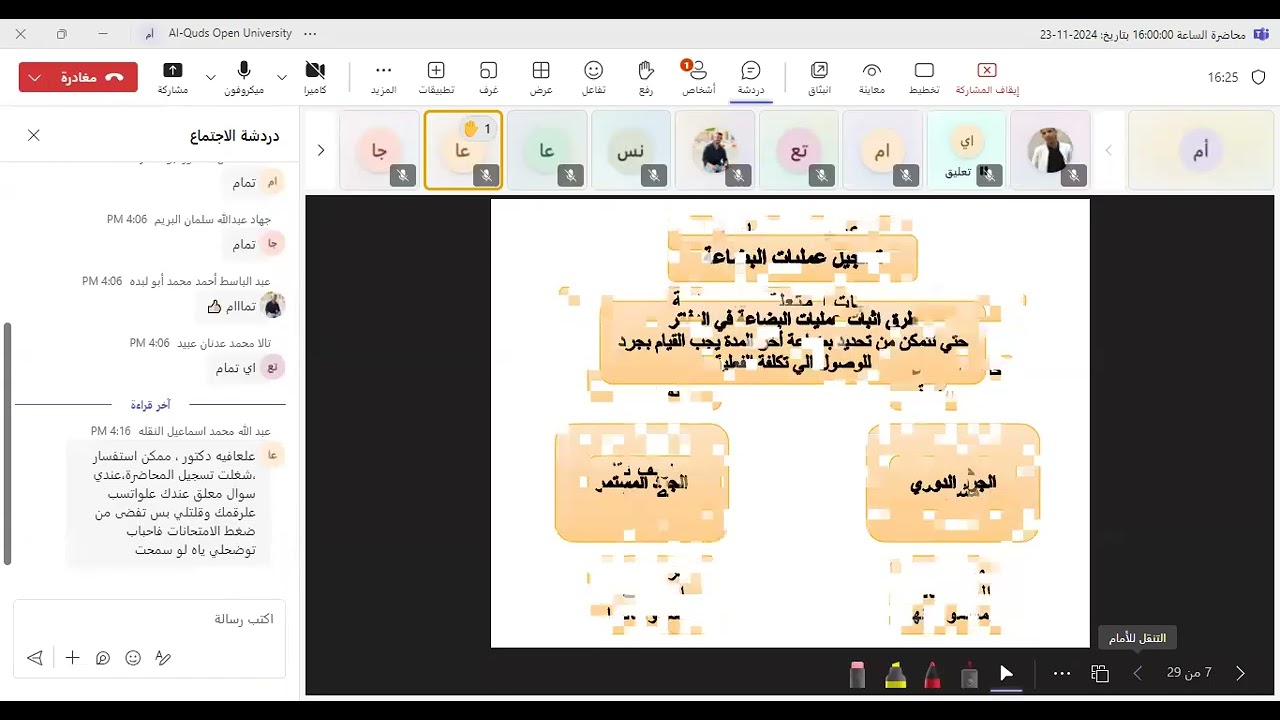
Task: Click the plus attach icon in chat
Action: click(x=72, y=657)
